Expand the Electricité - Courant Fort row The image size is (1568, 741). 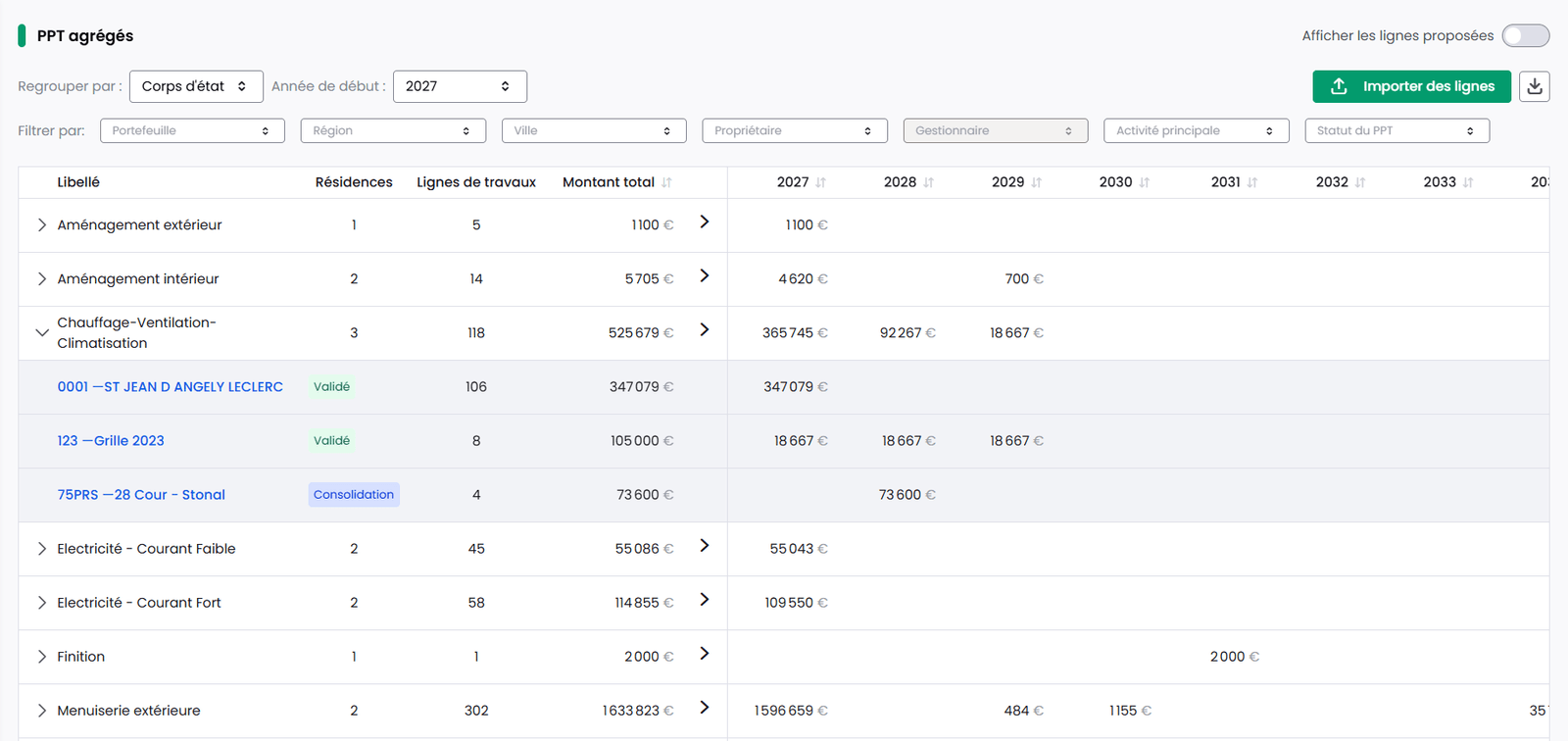click(41, 603)
